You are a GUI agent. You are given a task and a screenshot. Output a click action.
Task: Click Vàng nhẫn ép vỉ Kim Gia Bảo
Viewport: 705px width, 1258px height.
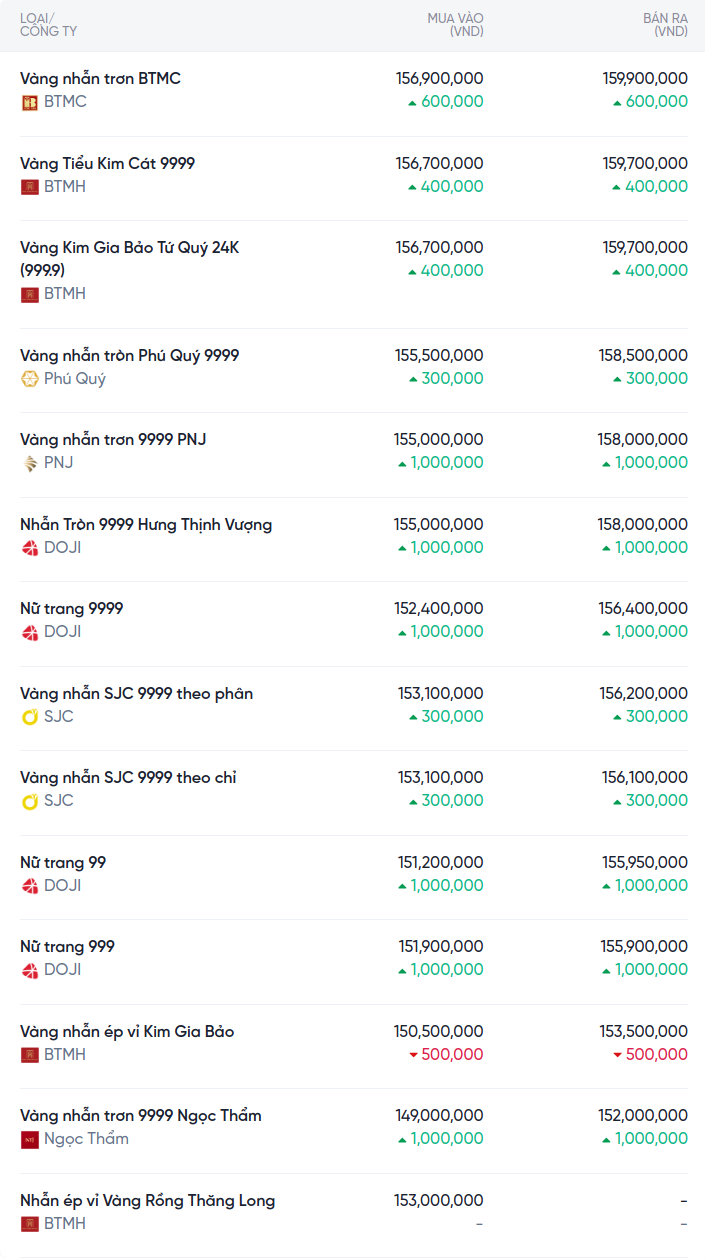(127, 1031)
